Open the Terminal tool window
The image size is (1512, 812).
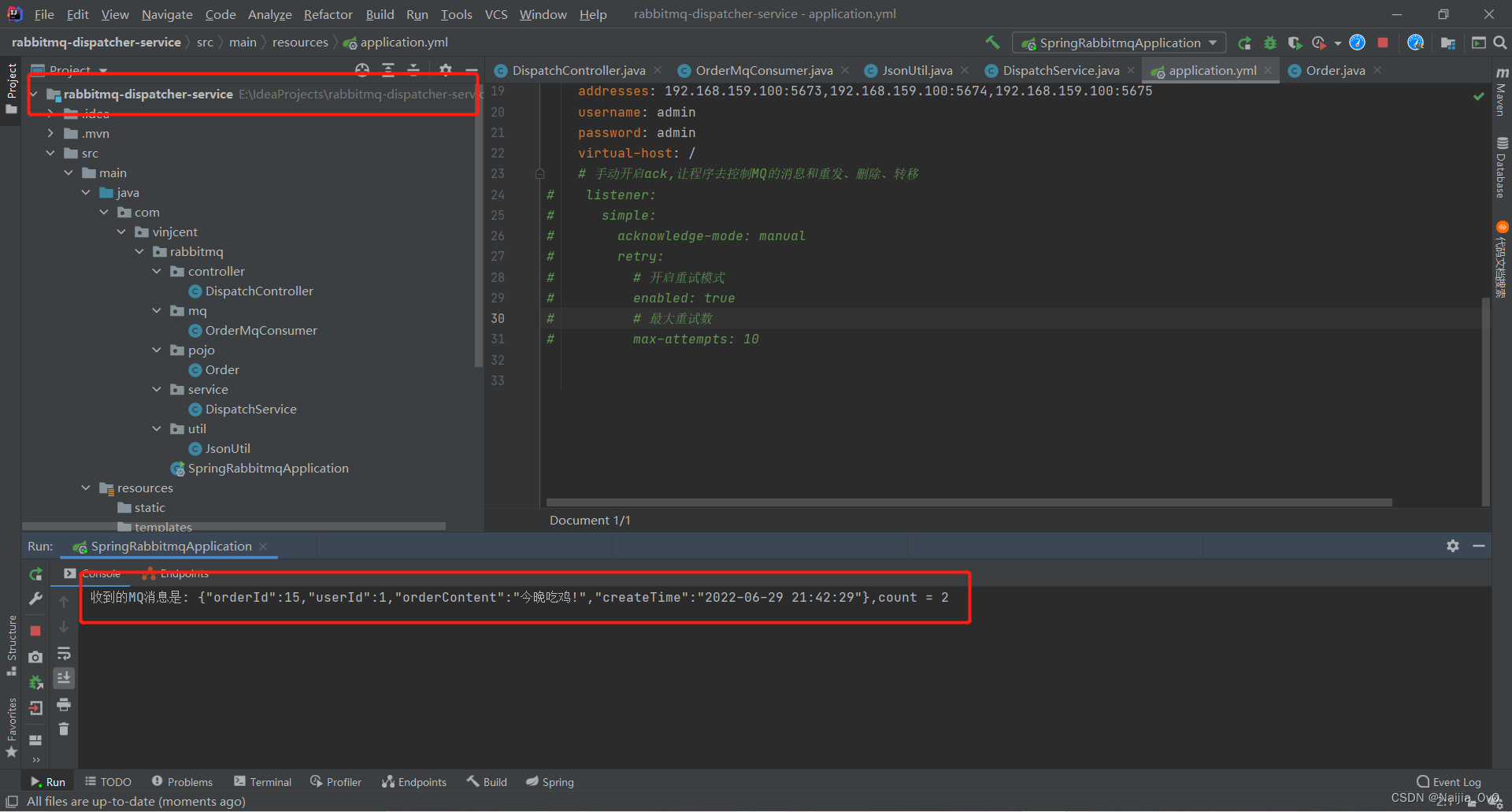[263, 782]
